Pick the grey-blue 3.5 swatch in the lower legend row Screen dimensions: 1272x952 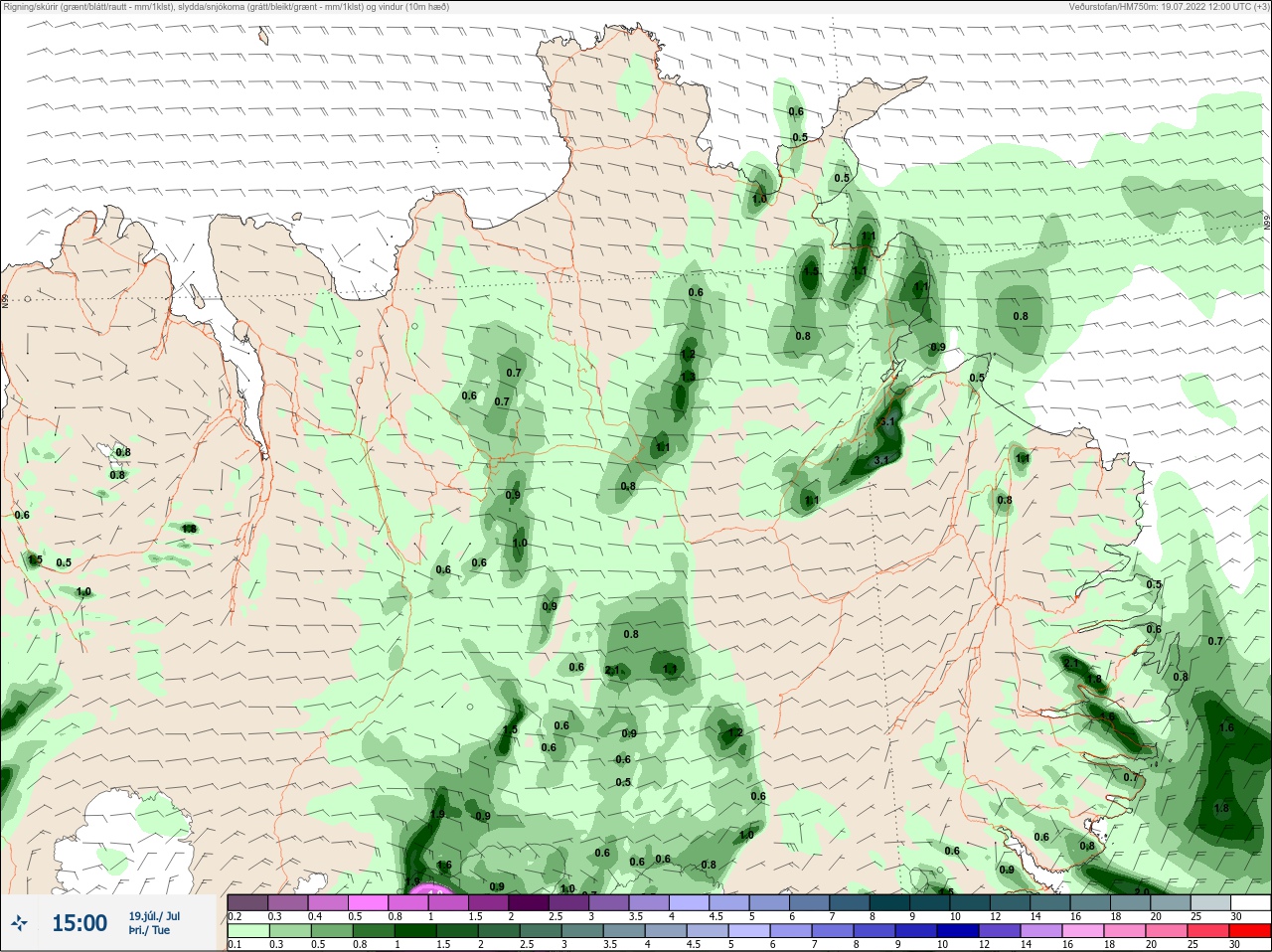tap(624, 931)
